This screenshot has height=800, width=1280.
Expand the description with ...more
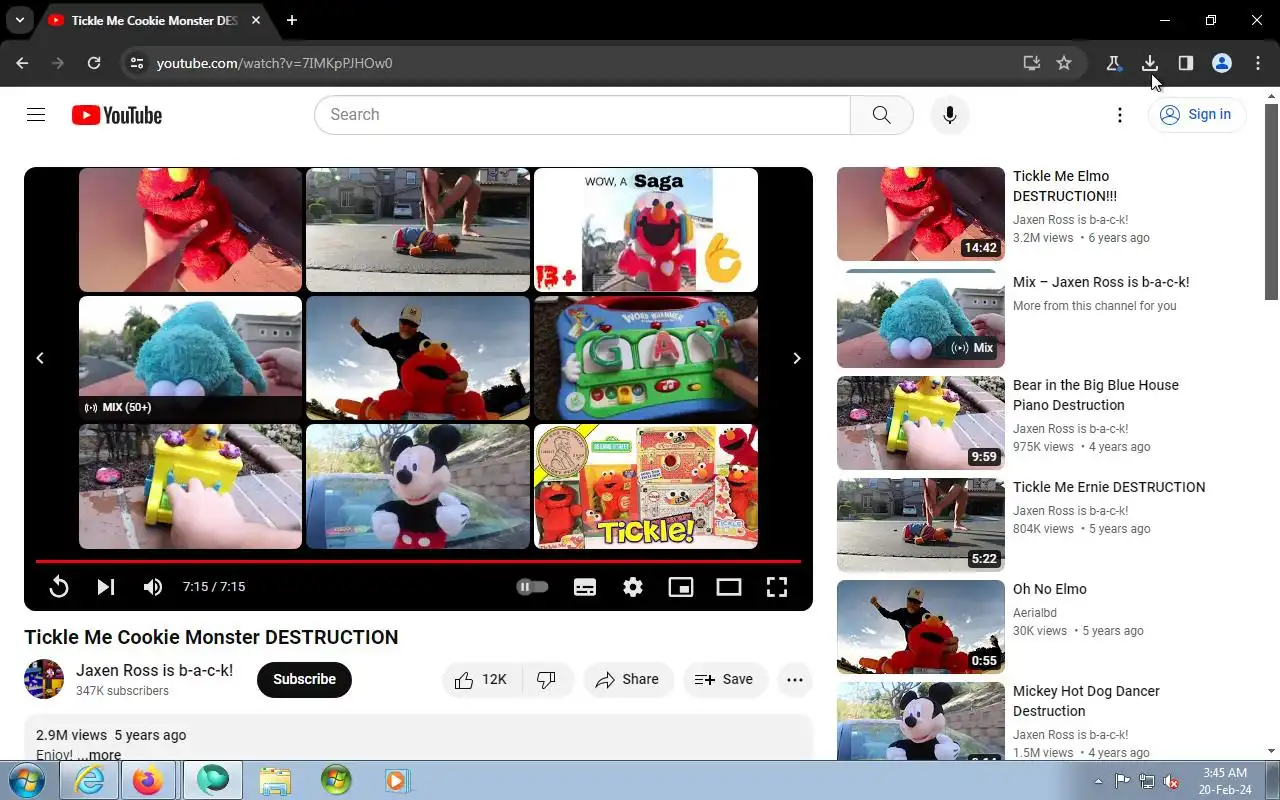(99, 755)
